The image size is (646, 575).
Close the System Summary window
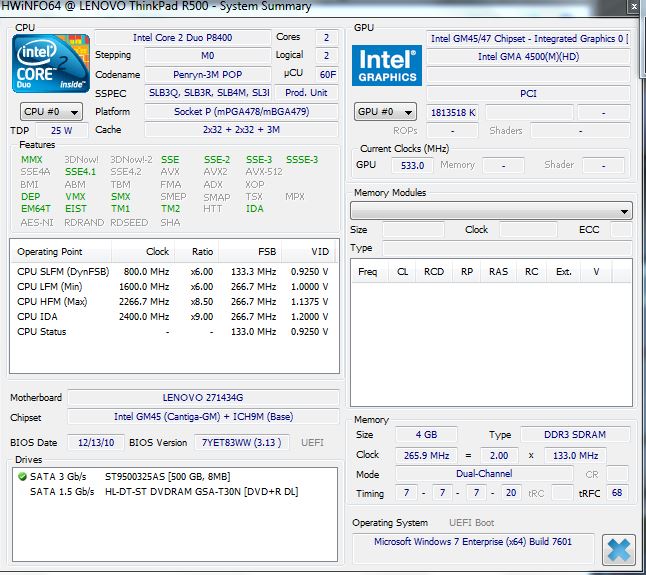pyautogui.click(x=634, y=7)
